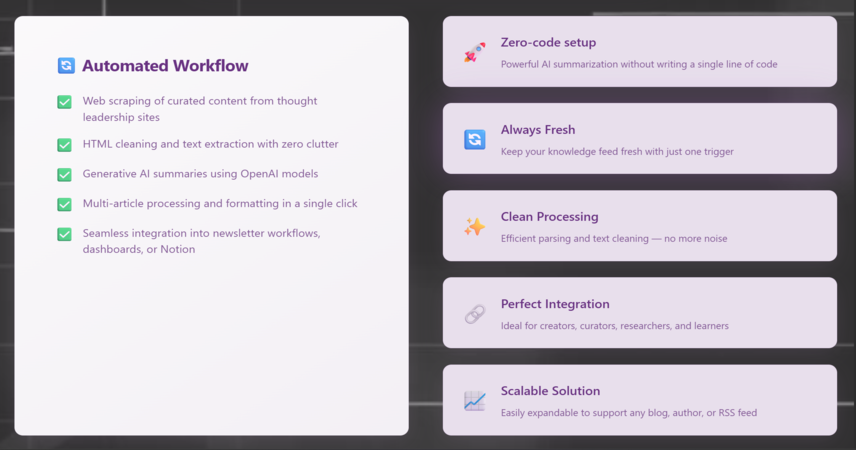
Task: Toggle the HTML cleaning checkmark
Action: (x=64, y=145)
